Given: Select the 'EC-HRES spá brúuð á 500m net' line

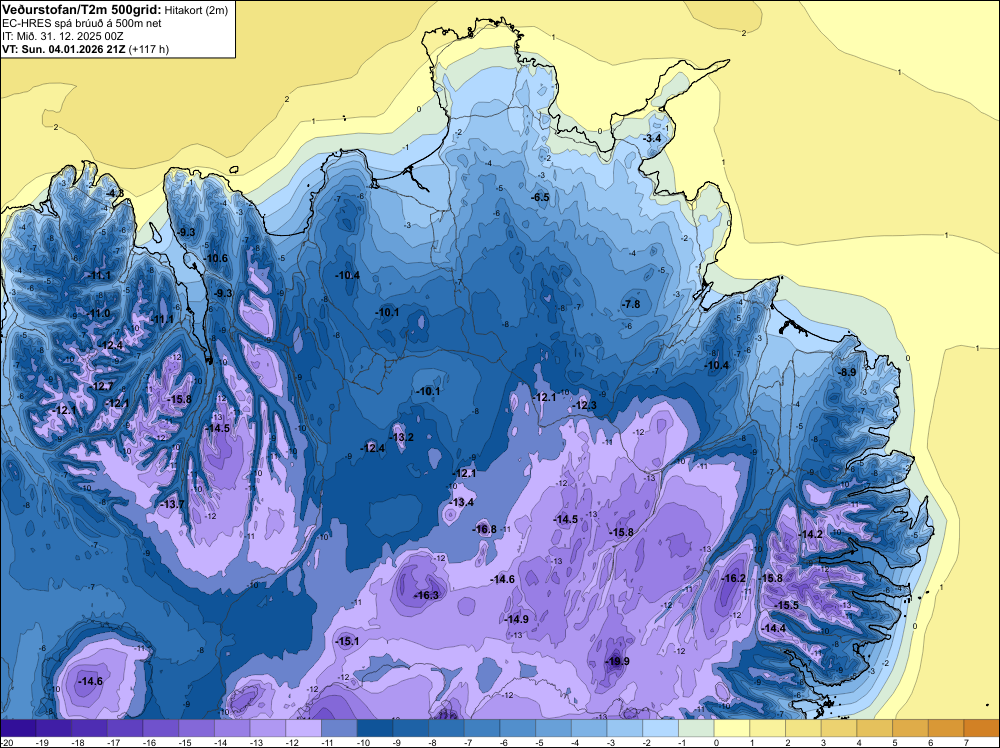Looking at the screenshot, I should (82, 23).
